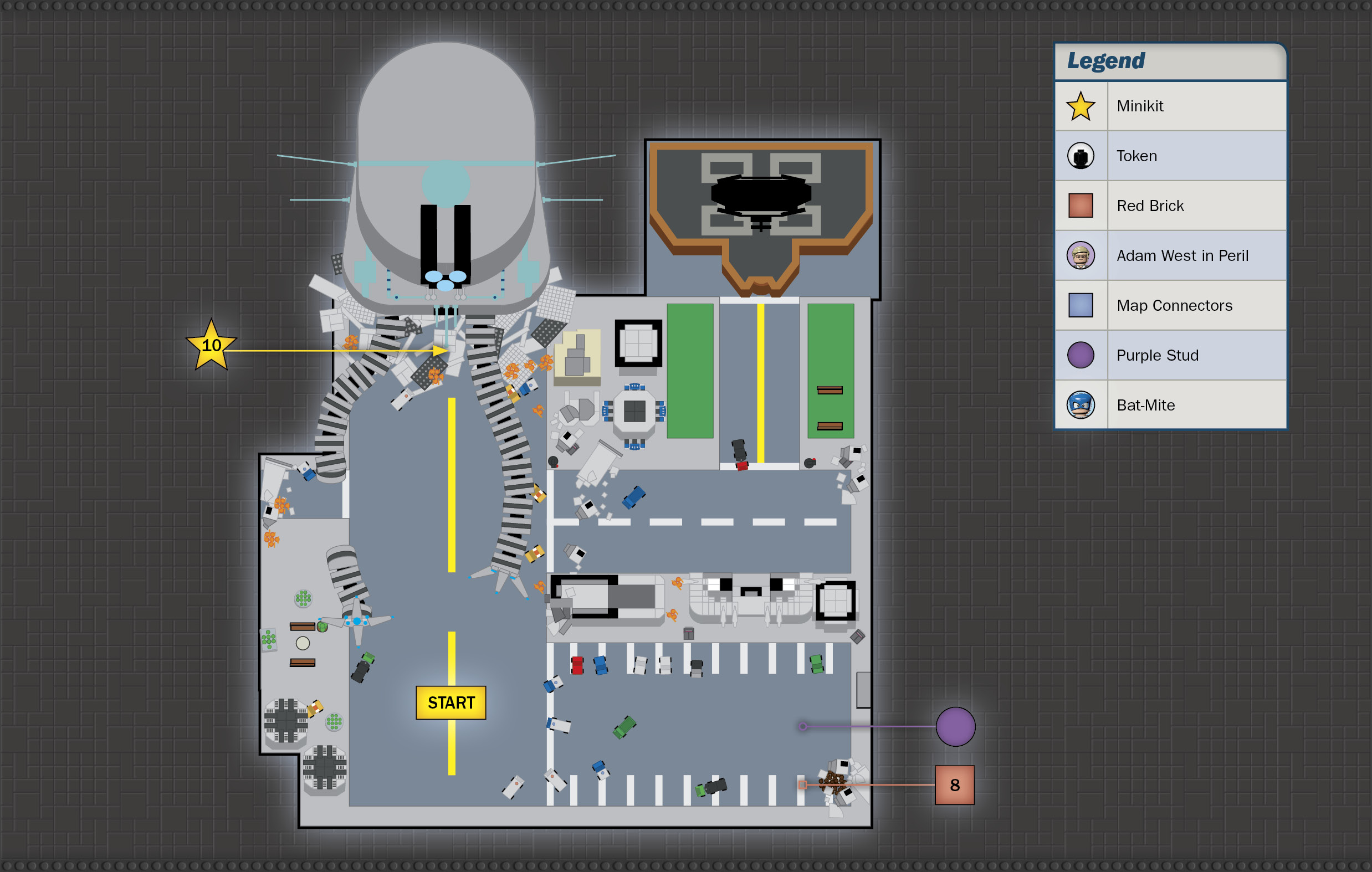Click the "Adam West in Peril" legend label

click(x=1182, y=256)
